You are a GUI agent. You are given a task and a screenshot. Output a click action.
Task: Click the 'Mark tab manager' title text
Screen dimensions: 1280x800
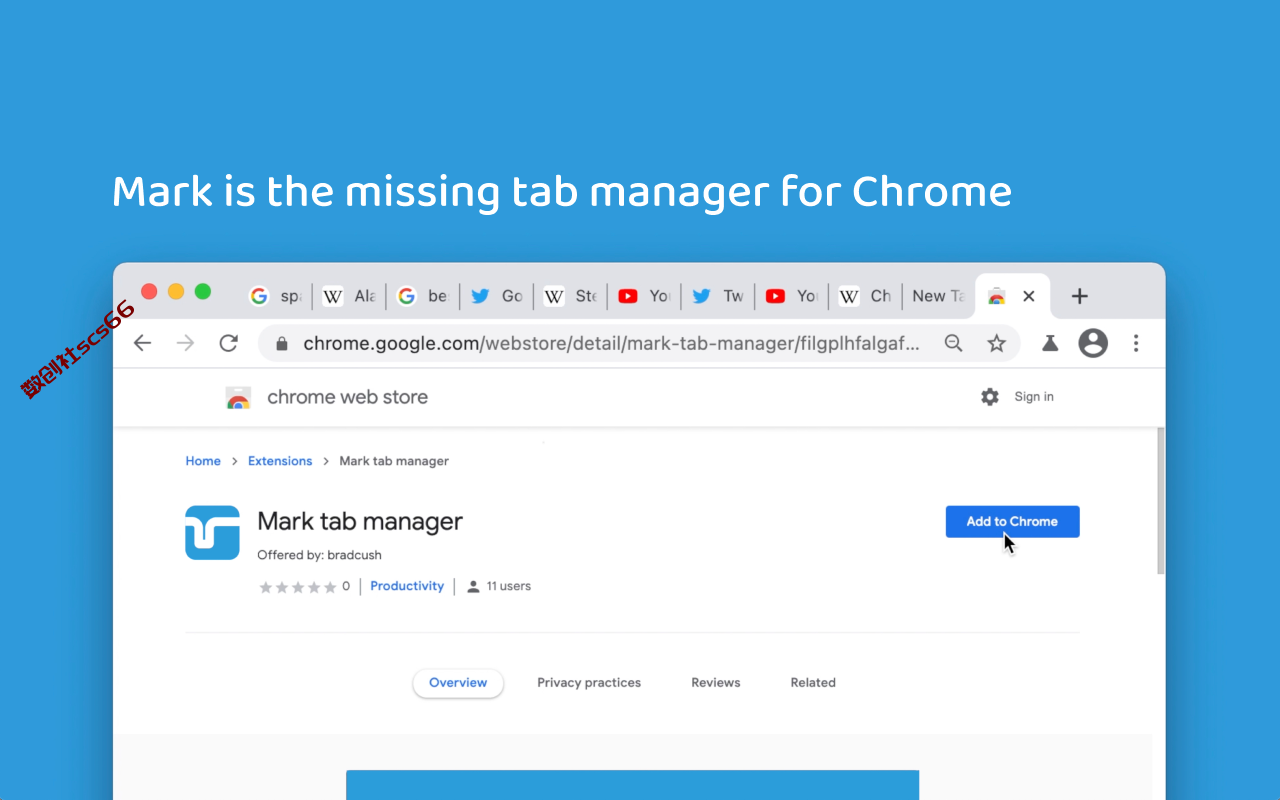tap(360, 522)
